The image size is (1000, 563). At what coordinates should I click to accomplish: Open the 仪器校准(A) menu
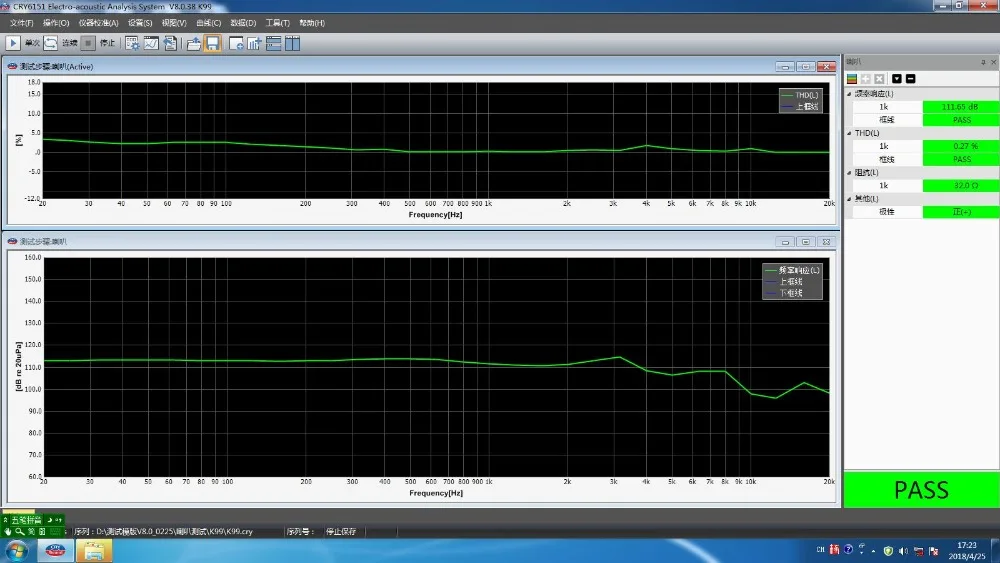pyautogui.click(x=98, y=23)
